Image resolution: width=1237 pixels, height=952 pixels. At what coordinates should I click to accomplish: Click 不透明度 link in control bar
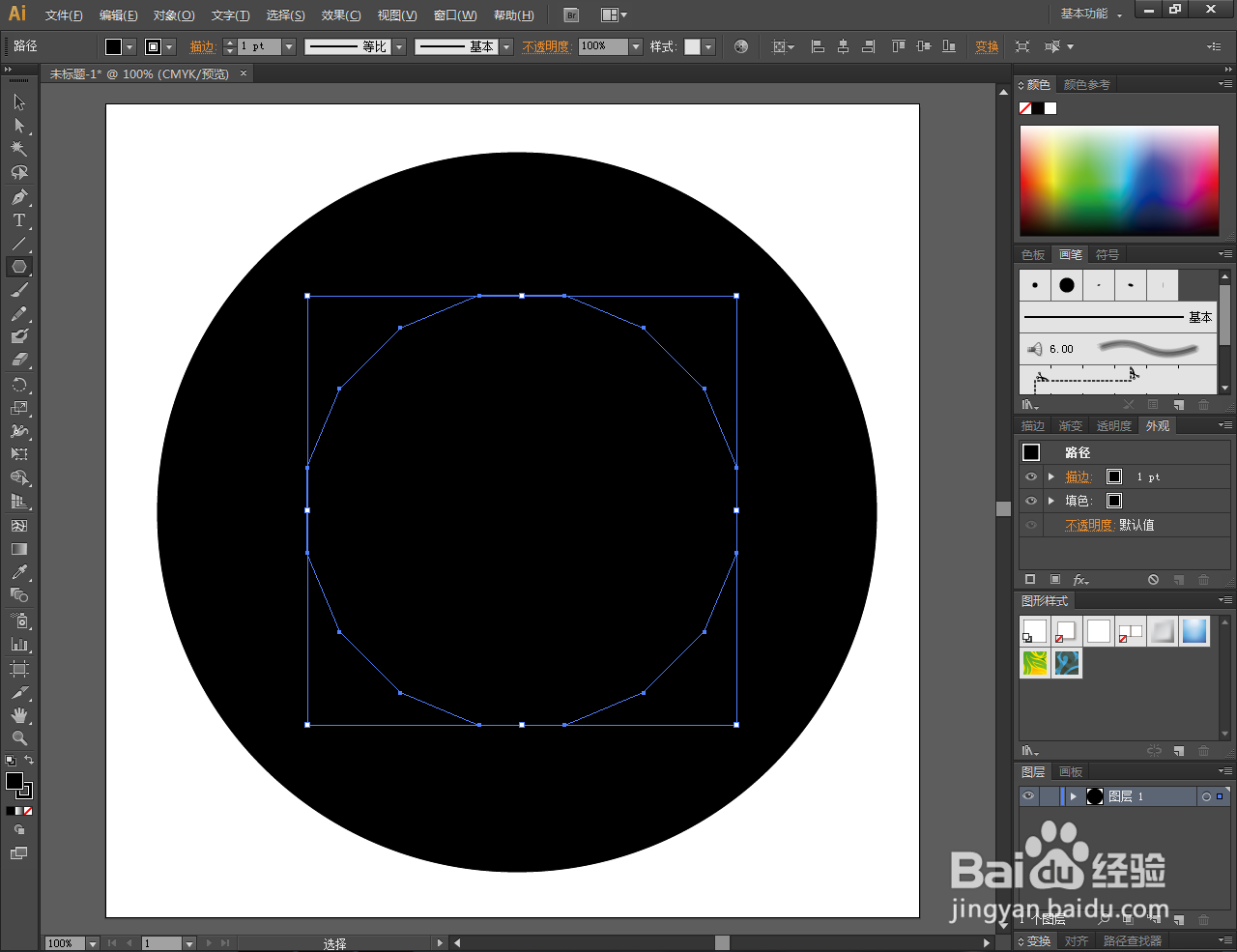pyautogui.click(x=546, y=46)
